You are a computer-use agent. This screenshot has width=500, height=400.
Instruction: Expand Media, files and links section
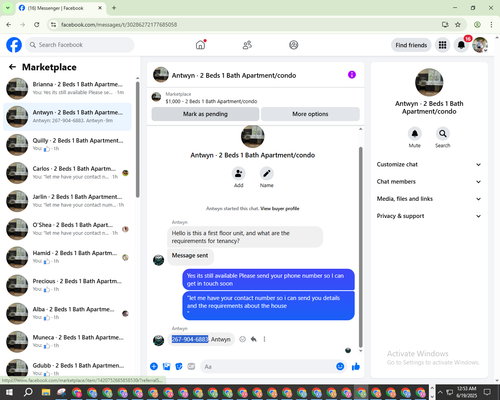click(x=429, y=199)
